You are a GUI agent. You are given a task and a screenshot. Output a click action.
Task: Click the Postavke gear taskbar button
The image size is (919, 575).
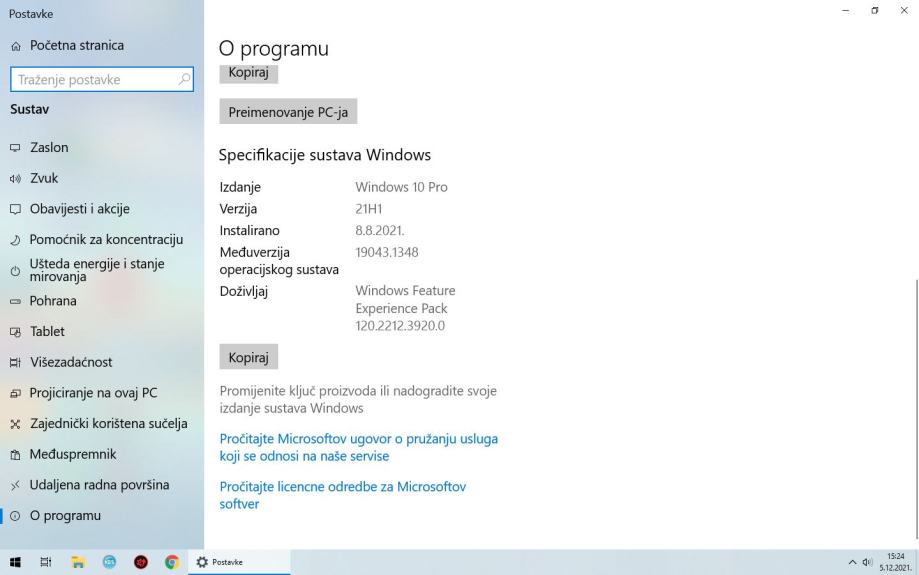click(239, 562)
